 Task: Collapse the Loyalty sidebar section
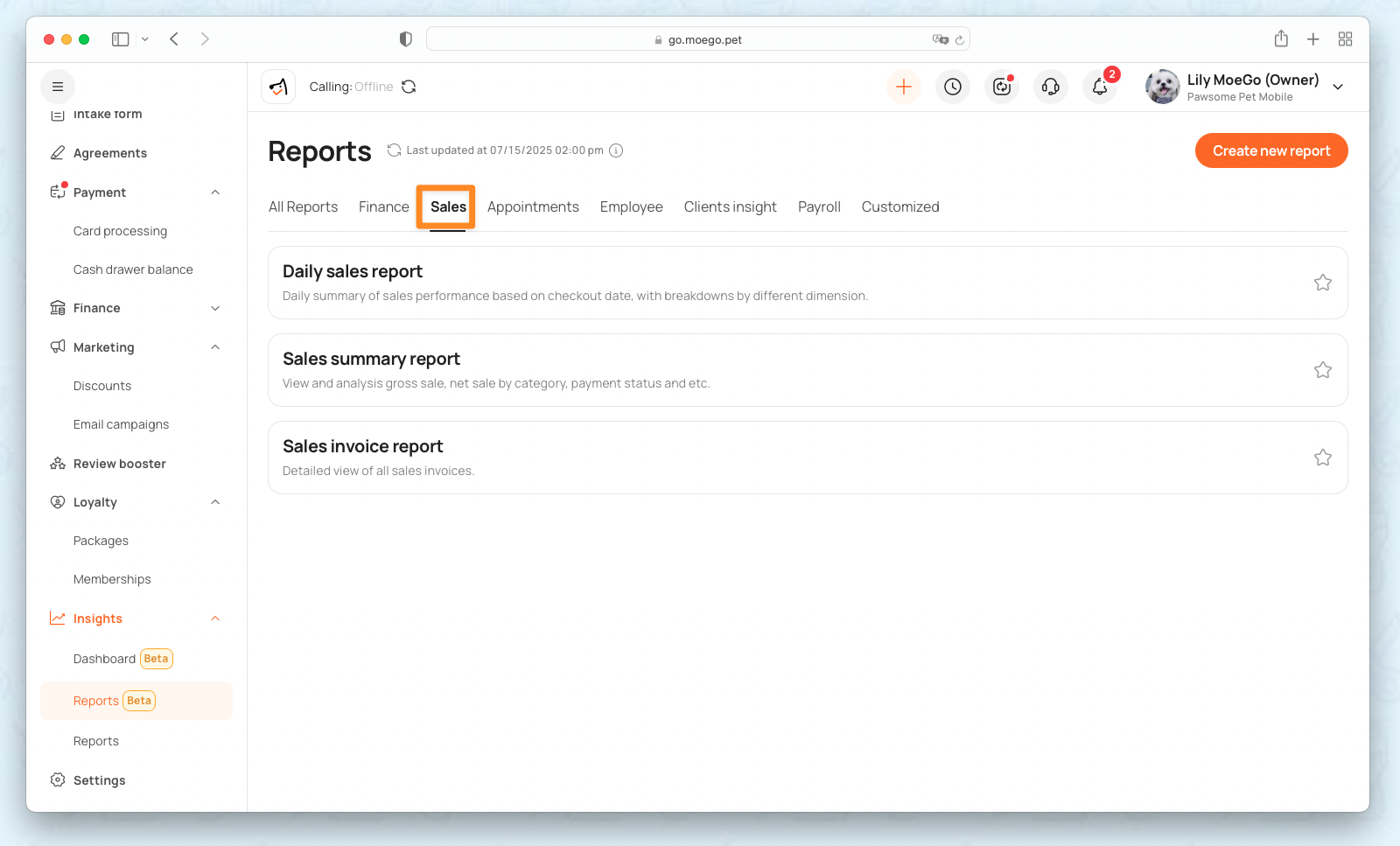pos(215,502)
